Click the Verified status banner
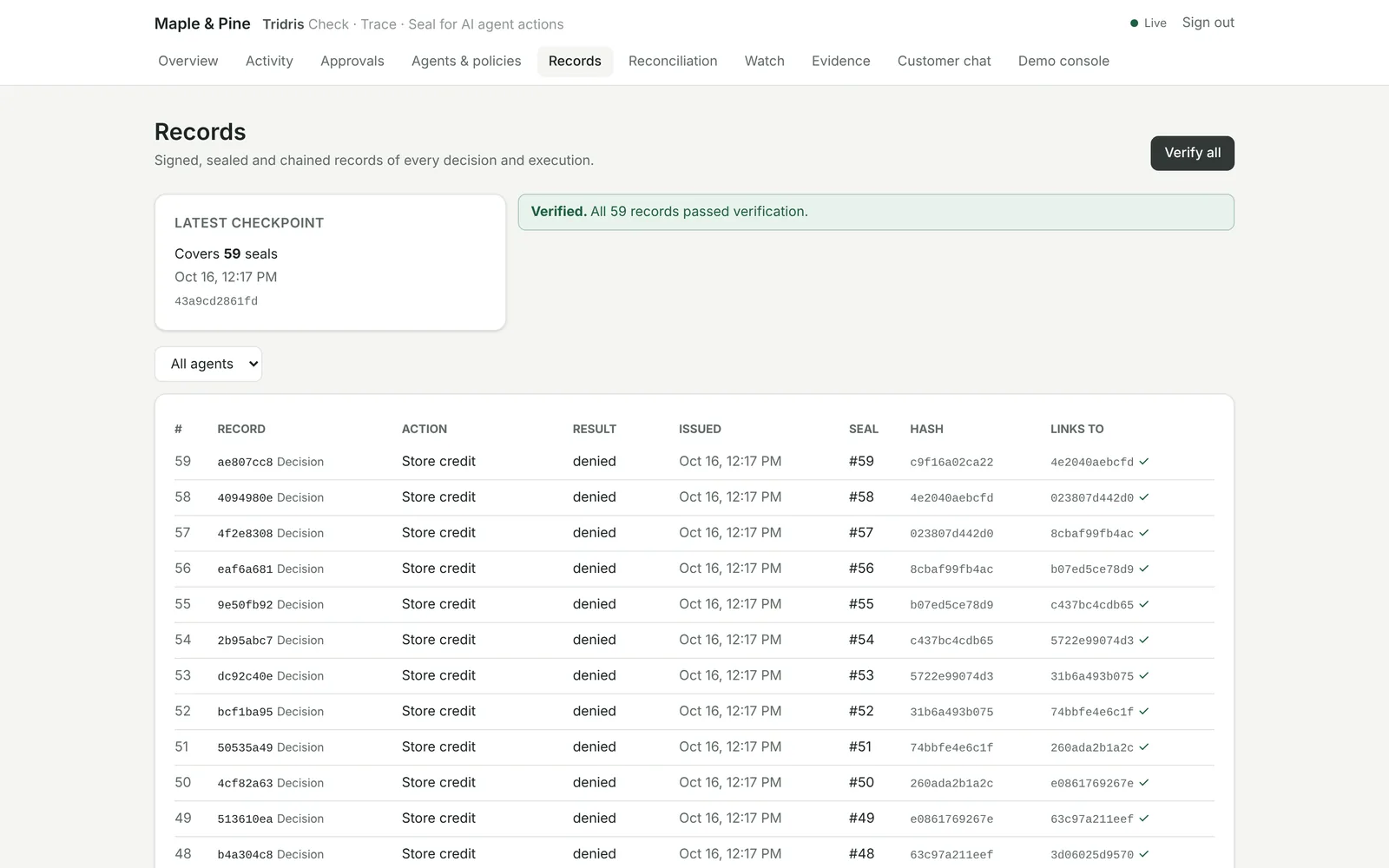The height and width of the screenshot is (868, 1389). (x=876, y=212)
